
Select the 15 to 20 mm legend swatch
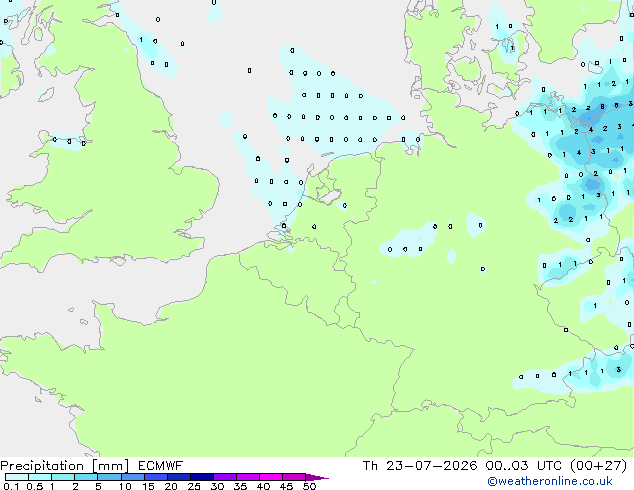(156, 477)
